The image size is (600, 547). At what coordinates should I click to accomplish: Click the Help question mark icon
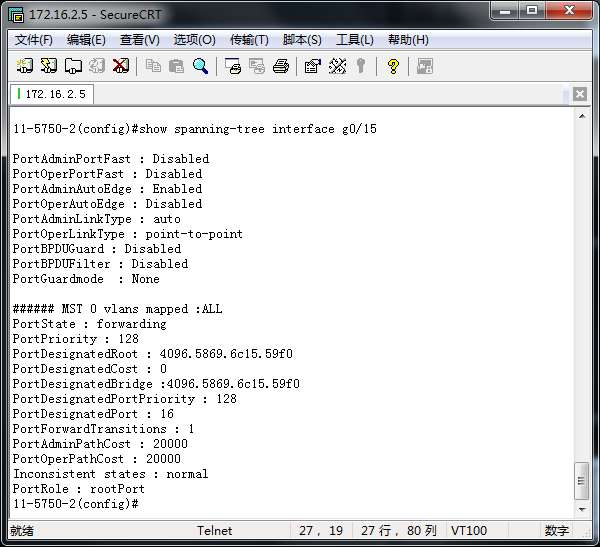(393, 66)
